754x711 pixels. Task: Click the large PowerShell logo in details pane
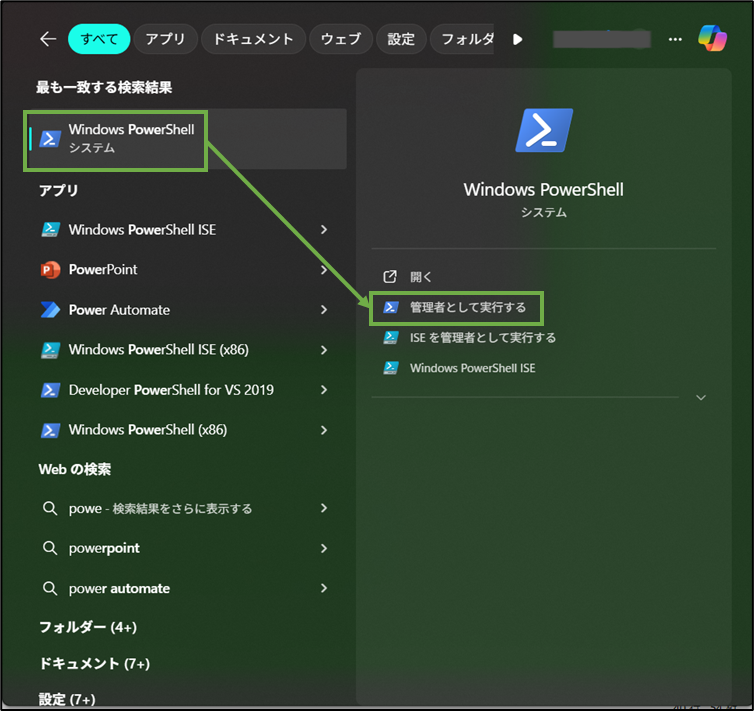coord(544,130)
